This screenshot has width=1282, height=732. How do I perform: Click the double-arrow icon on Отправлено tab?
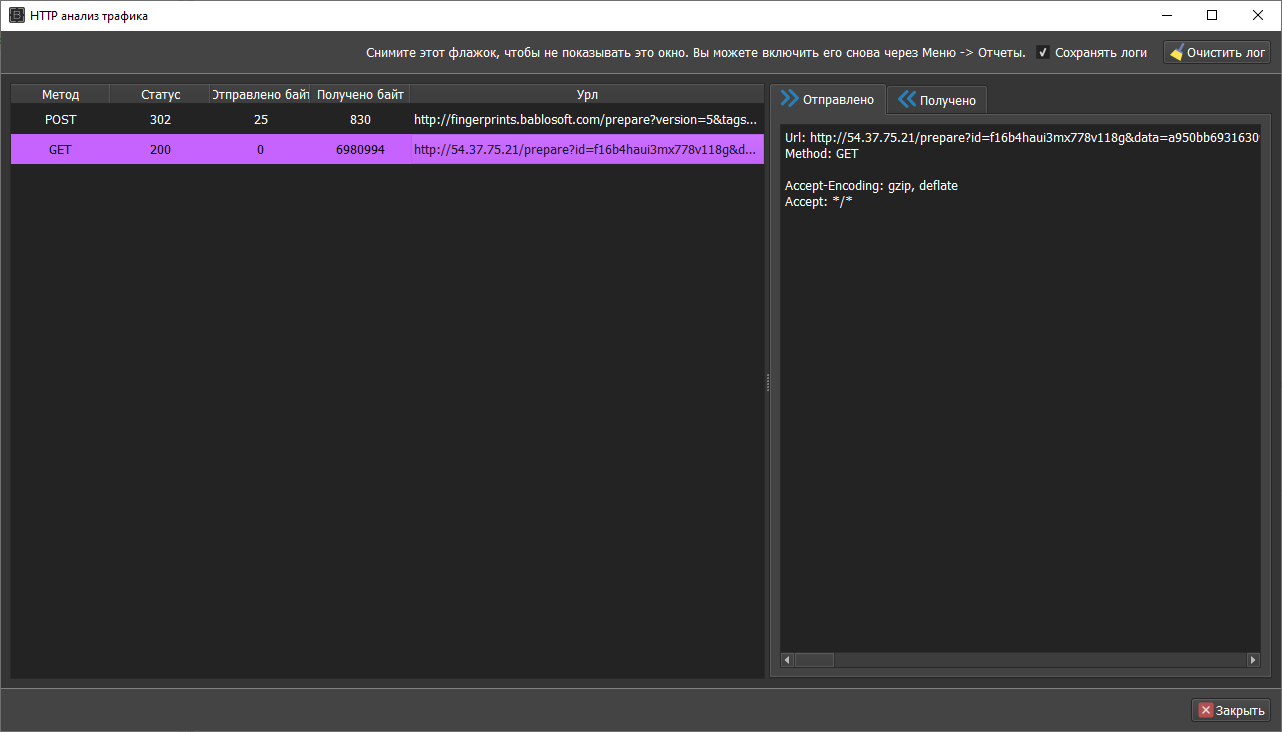pos(790,99)
